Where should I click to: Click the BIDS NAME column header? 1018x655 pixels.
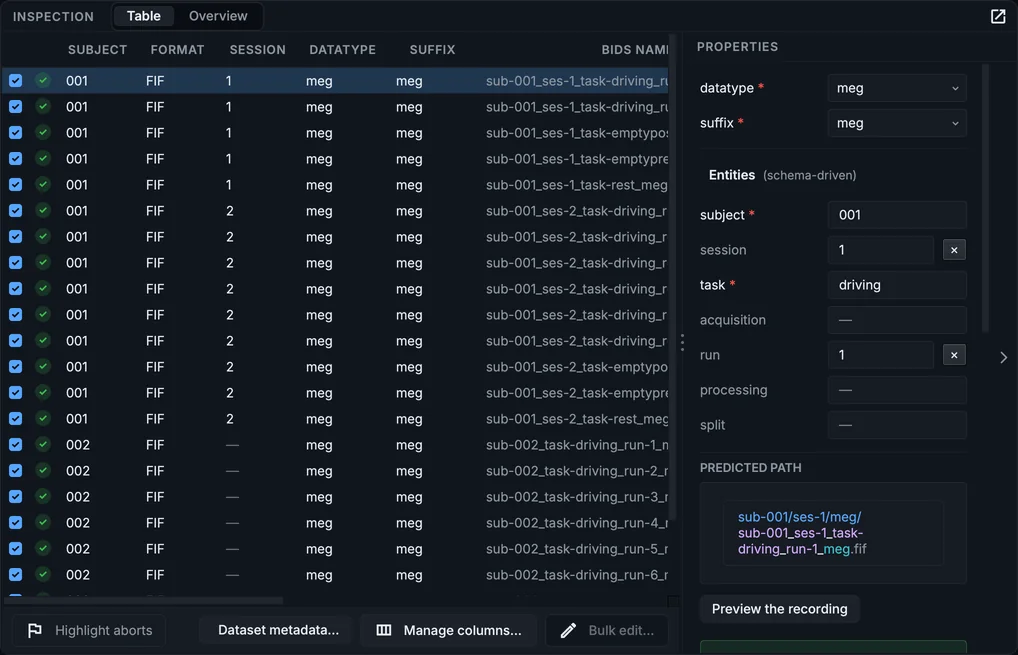click(634, 50)
